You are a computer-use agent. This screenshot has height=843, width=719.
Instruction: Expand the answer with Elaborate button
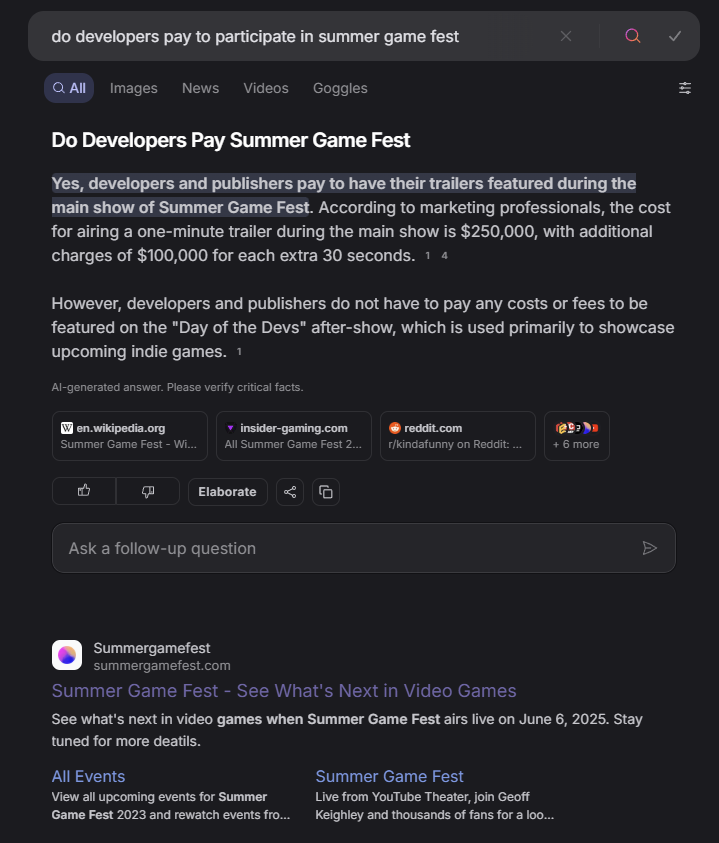click(x=228, y=492)
